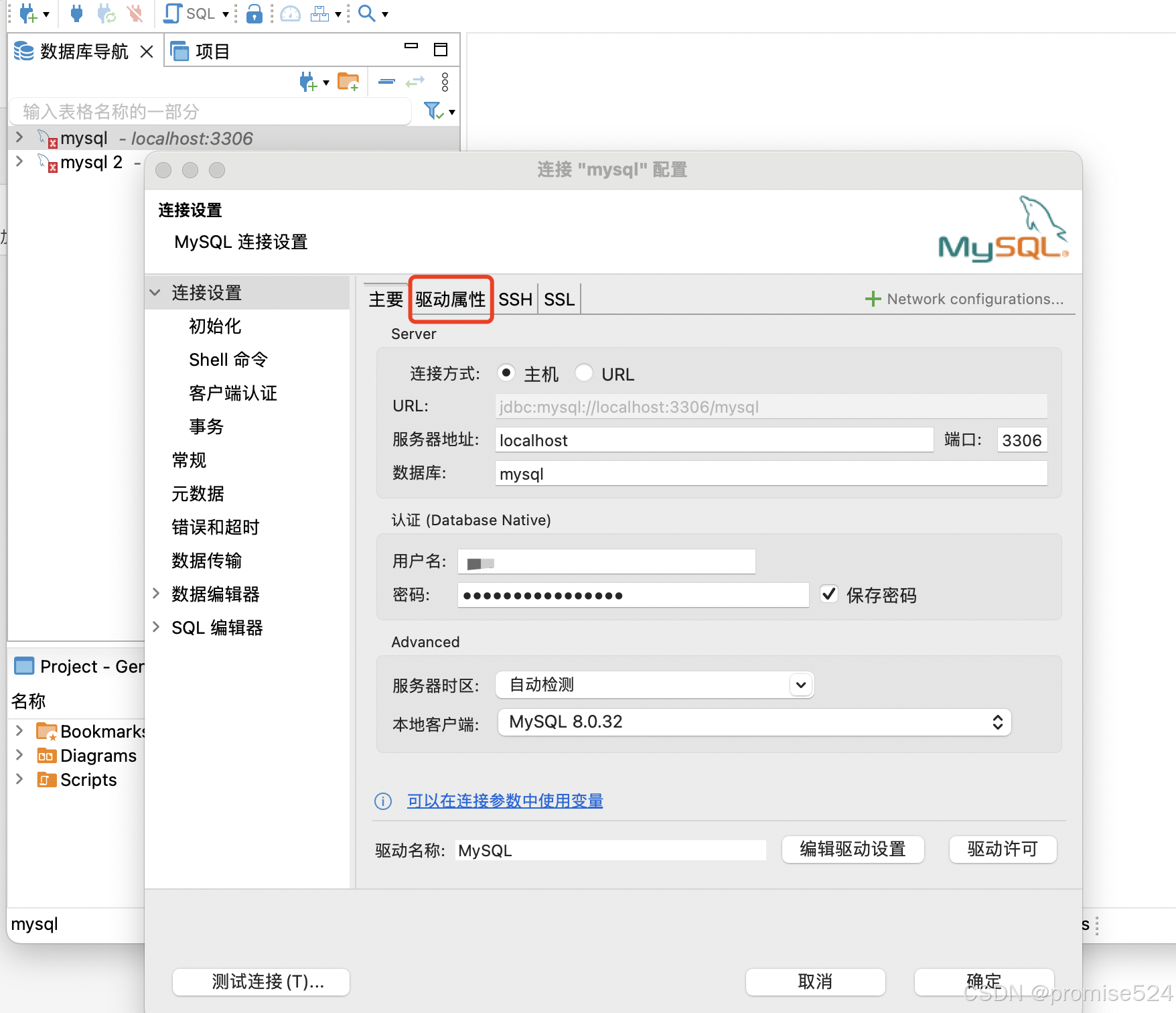Click the disconnect red plug icon in toolbar
The height and width of the screenshot is (1013, 1176).
click(x=135, y=13)
